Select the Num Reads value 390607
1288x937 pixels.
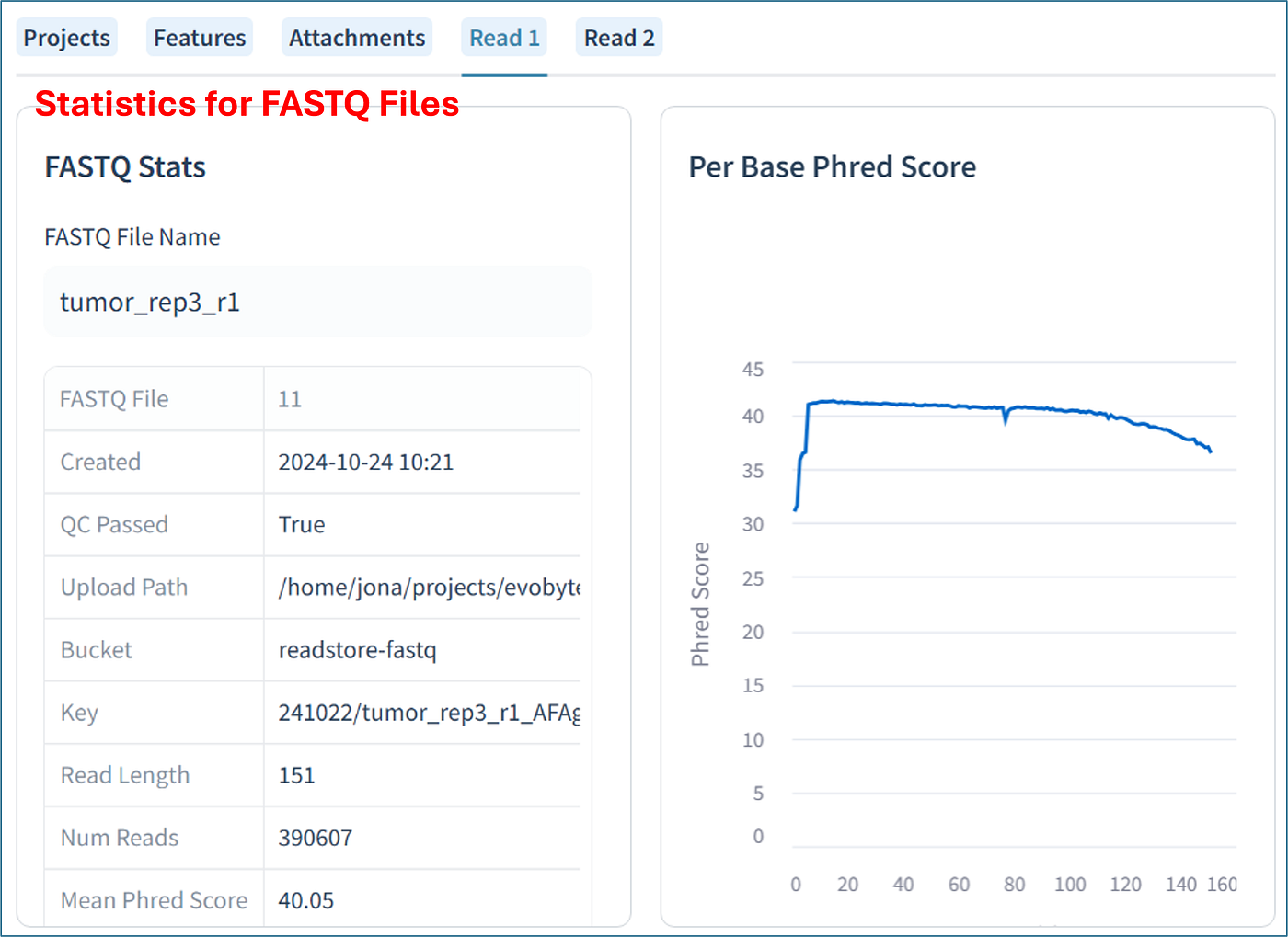(315, 838)
